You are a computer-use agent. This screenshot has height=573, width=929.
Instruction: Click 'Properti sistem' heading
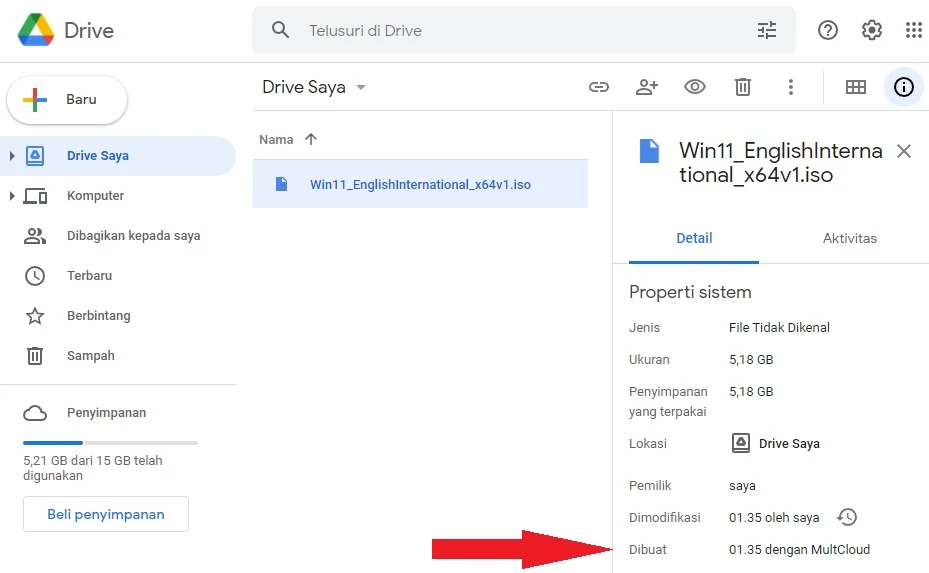(x=690, y=292)
